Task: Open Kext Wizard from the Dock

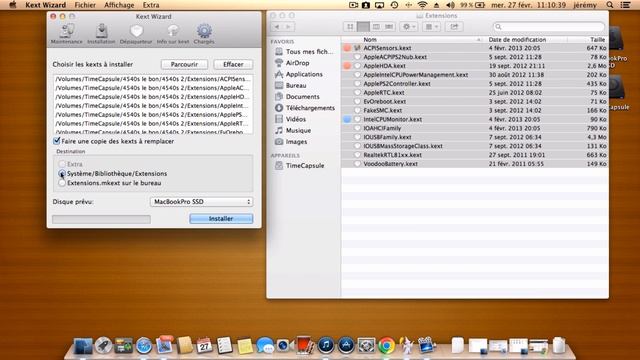Action: (407, 345)
